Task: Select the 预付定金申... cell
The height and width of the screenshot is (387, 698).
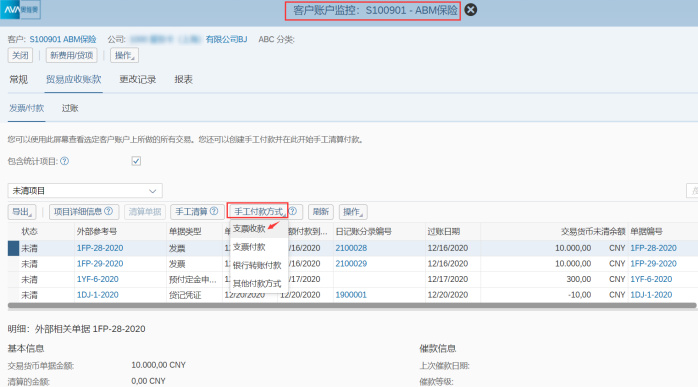Action: point(193,279)
